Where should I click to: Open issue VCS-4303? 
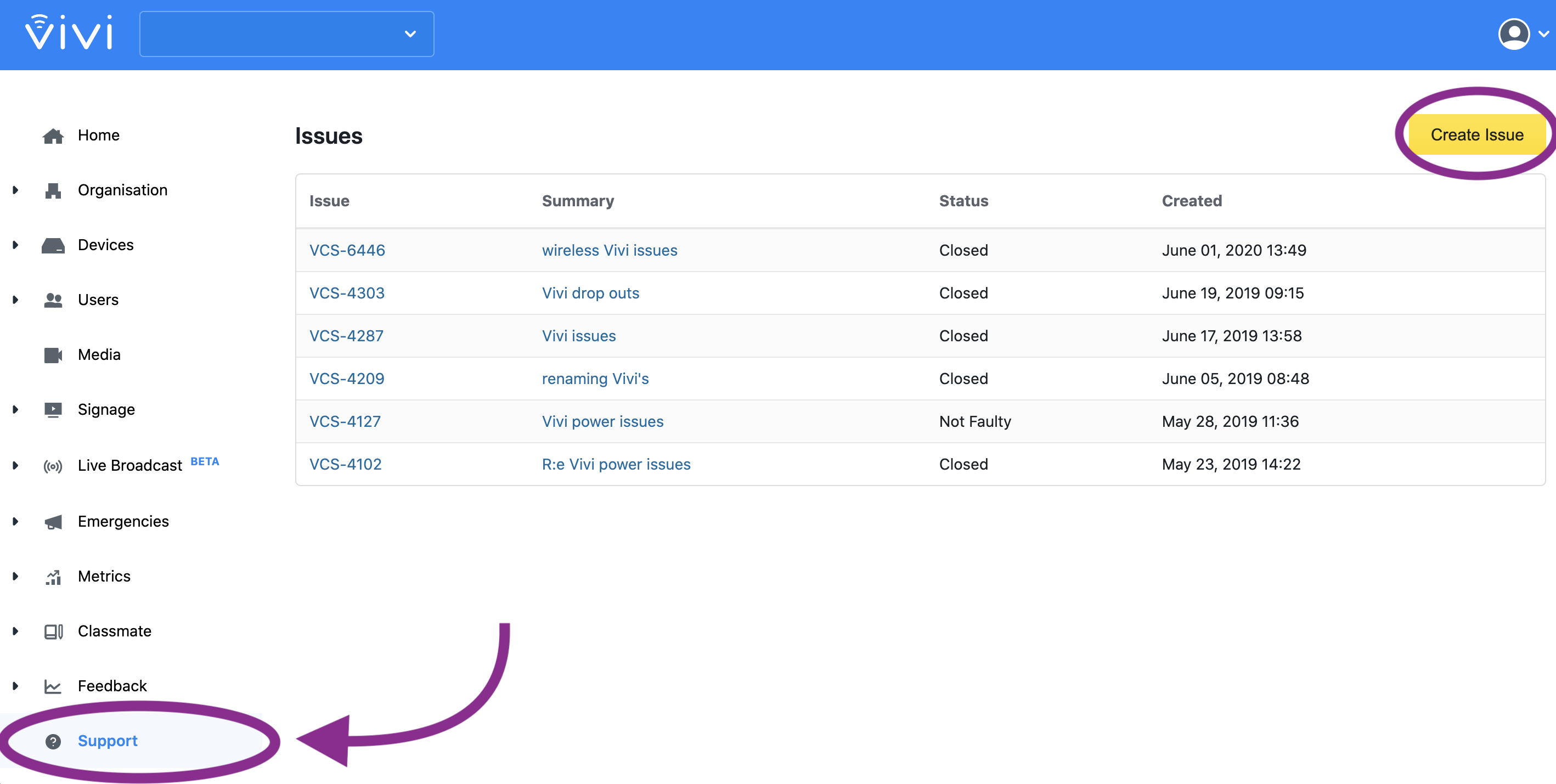click(347, 293)
